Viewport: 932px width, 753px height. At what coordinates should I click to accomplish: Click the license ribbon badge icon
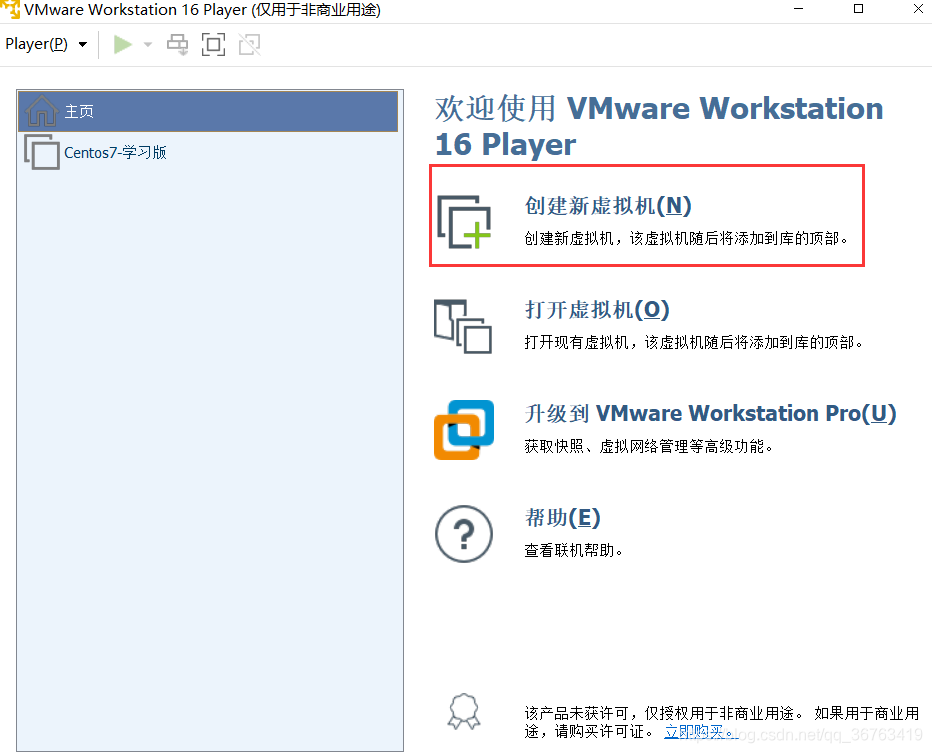[x=464, y=711]
